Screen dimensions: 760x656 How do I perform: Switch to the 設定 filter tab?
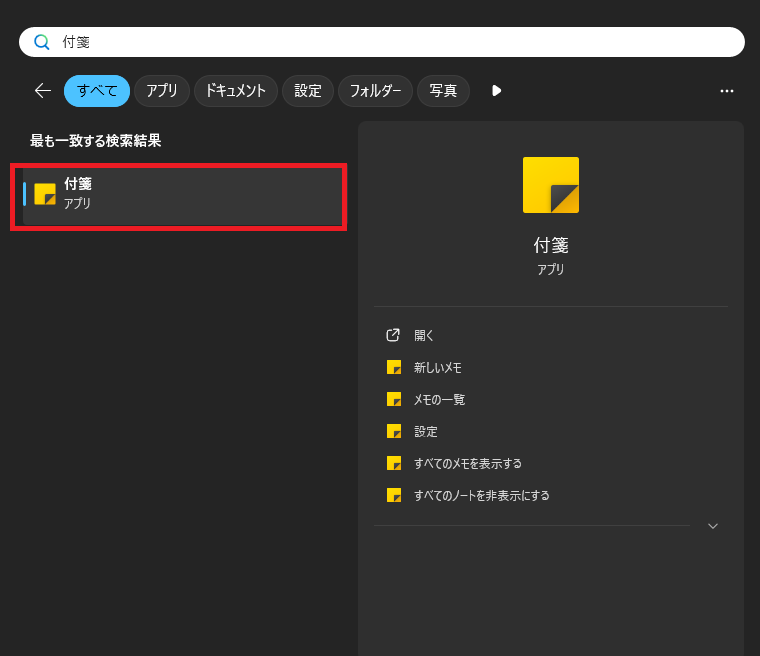tap(308, 91)
